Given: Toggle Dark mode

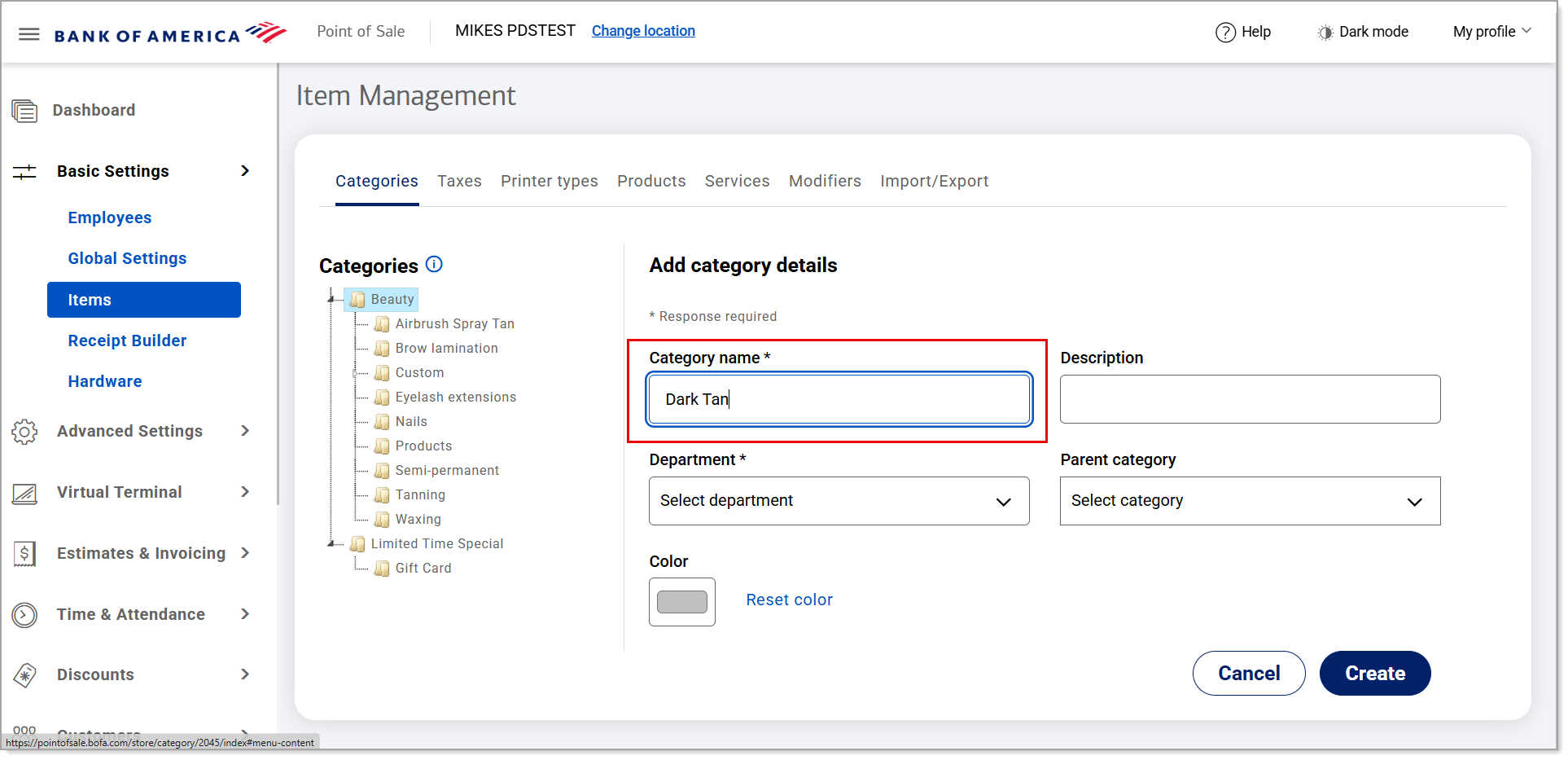Looking at the screenshot, I should pyautogui.click(x=1363, y=32).
